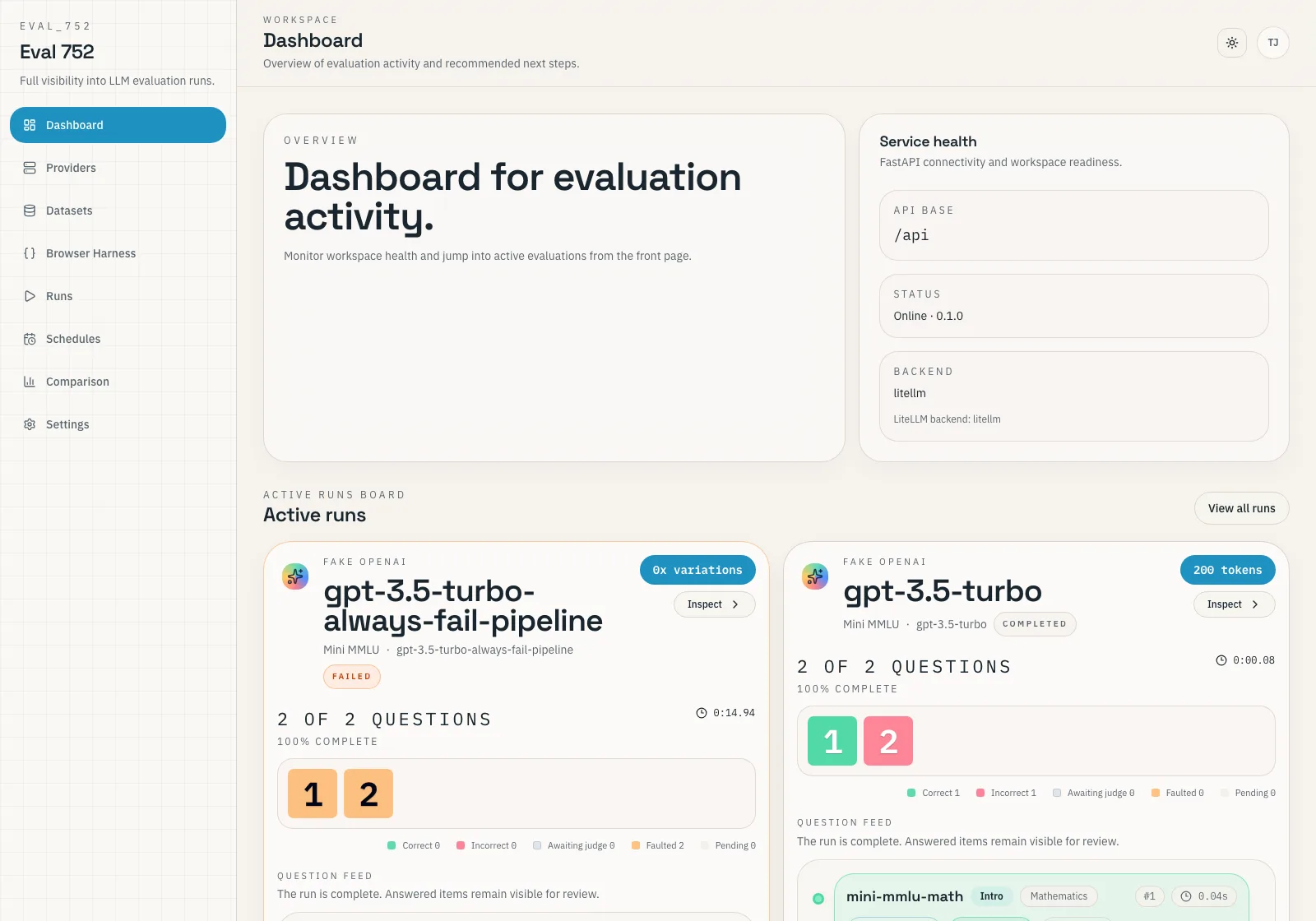Select the pink incorrect question tile 2
The height and width of the screenshot is (921, 1316).
(x=888, y=741)
